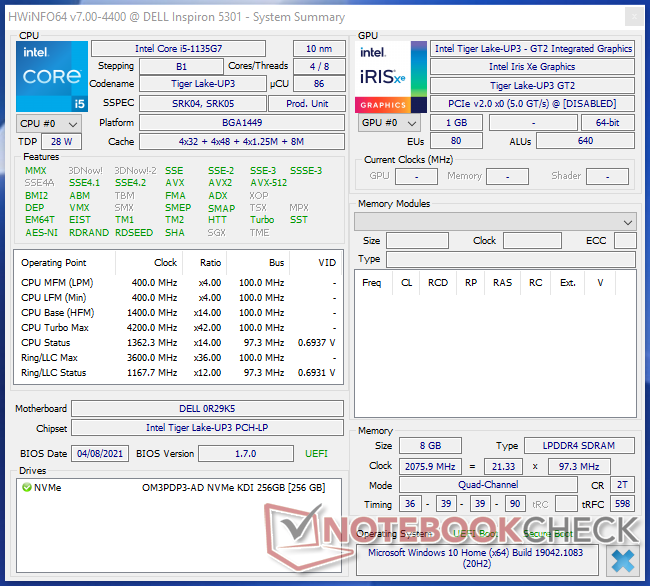
Task: Click the tRFC value 598
Action: (622, 504)
